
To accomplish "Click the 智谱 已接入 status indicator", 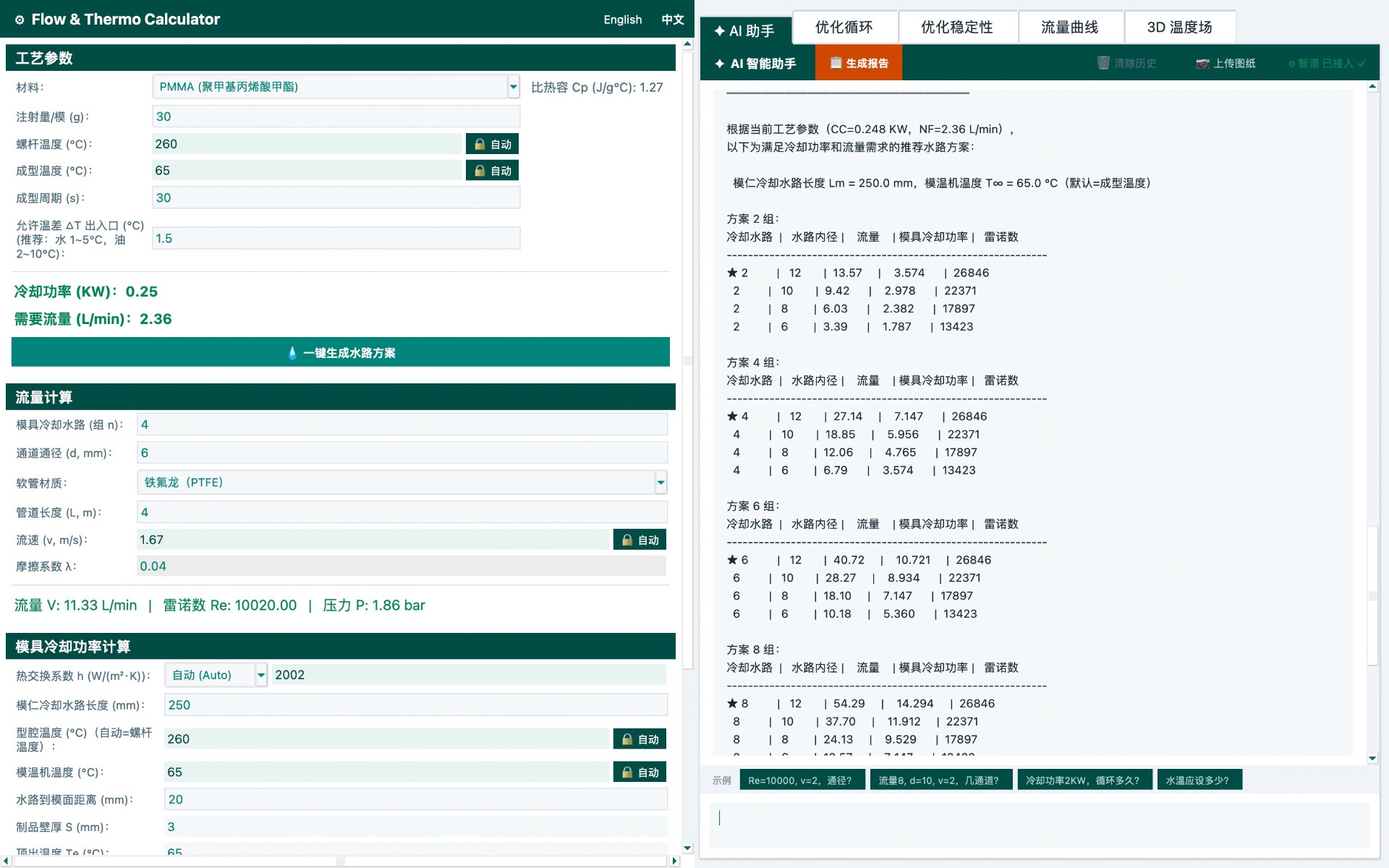I will click(1327, 64).
